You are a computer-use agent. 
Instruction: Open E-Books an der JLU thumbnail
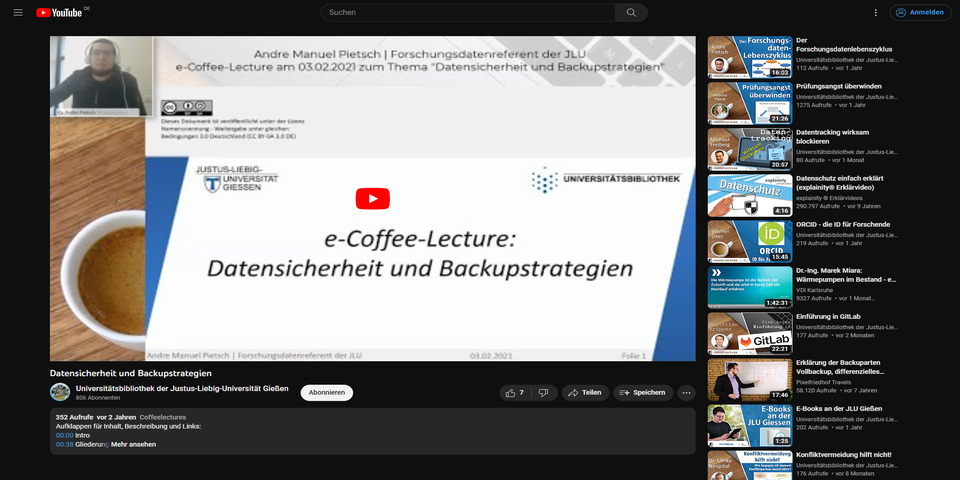750,426
